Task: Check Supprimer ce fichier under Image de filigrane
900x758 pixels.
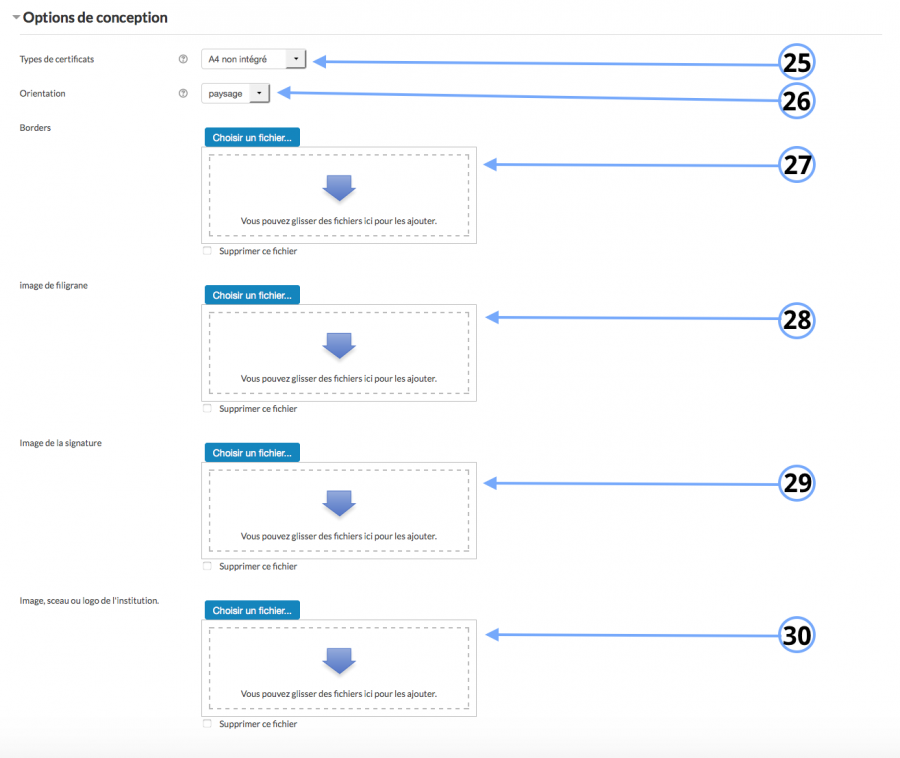Action: 206,408
